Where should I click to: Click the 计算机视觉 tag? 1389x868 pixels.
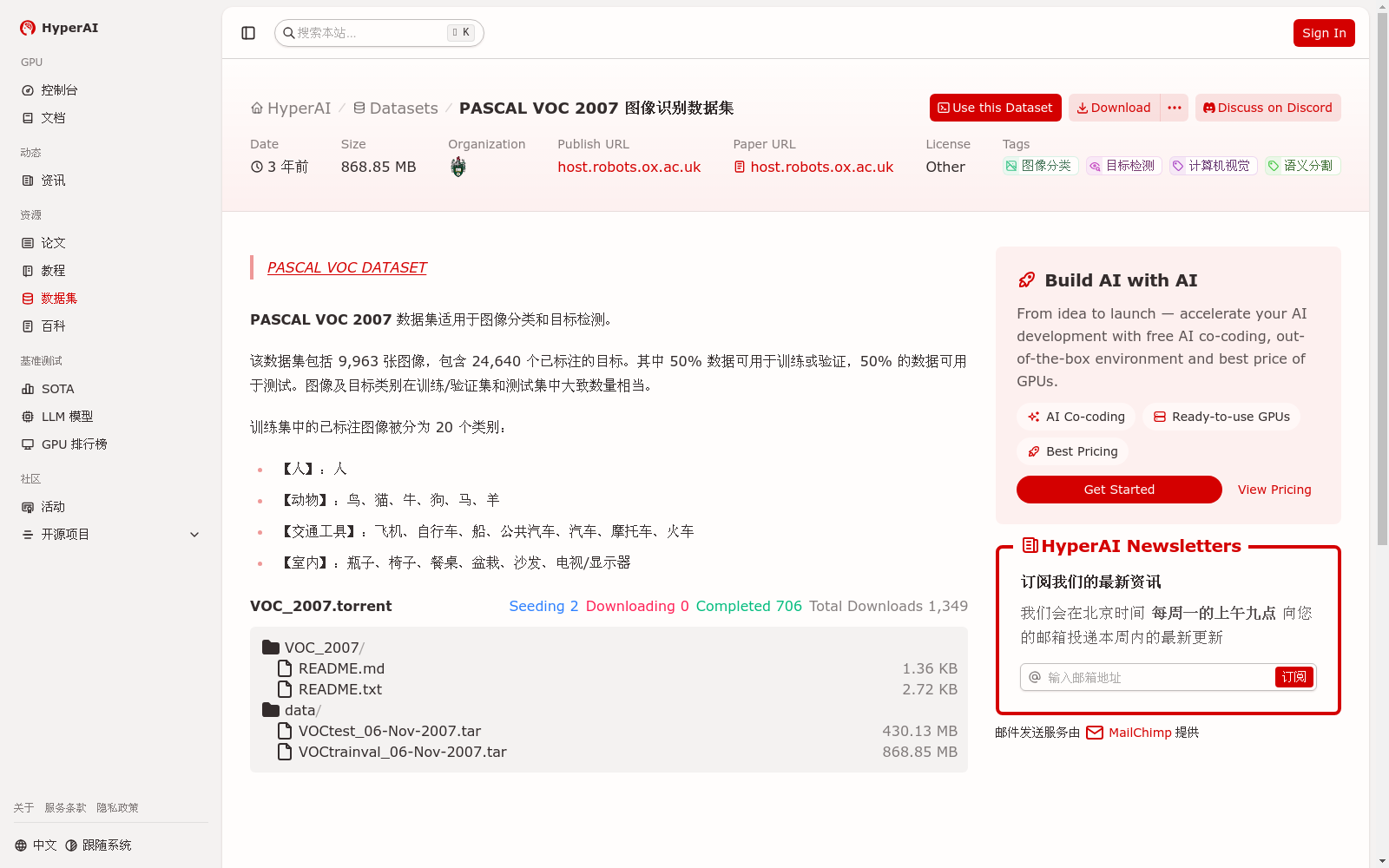(x=1213, y=166)
